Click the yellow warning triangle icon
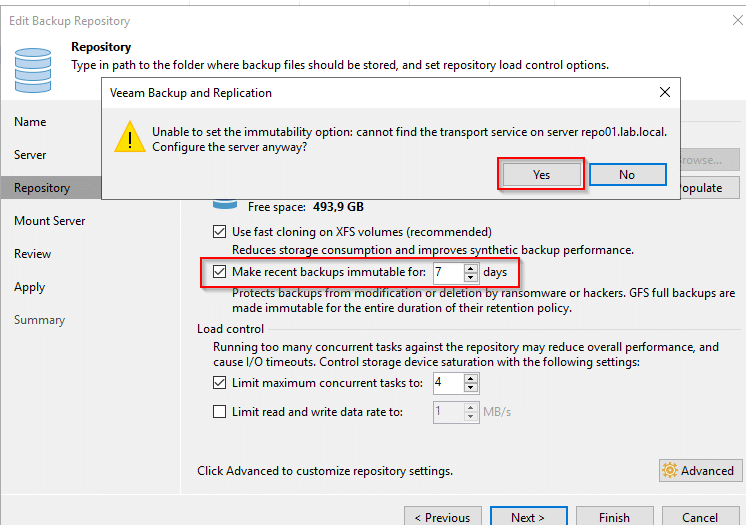The width and height of the screenshot is (746, 525). pos(130,137)
